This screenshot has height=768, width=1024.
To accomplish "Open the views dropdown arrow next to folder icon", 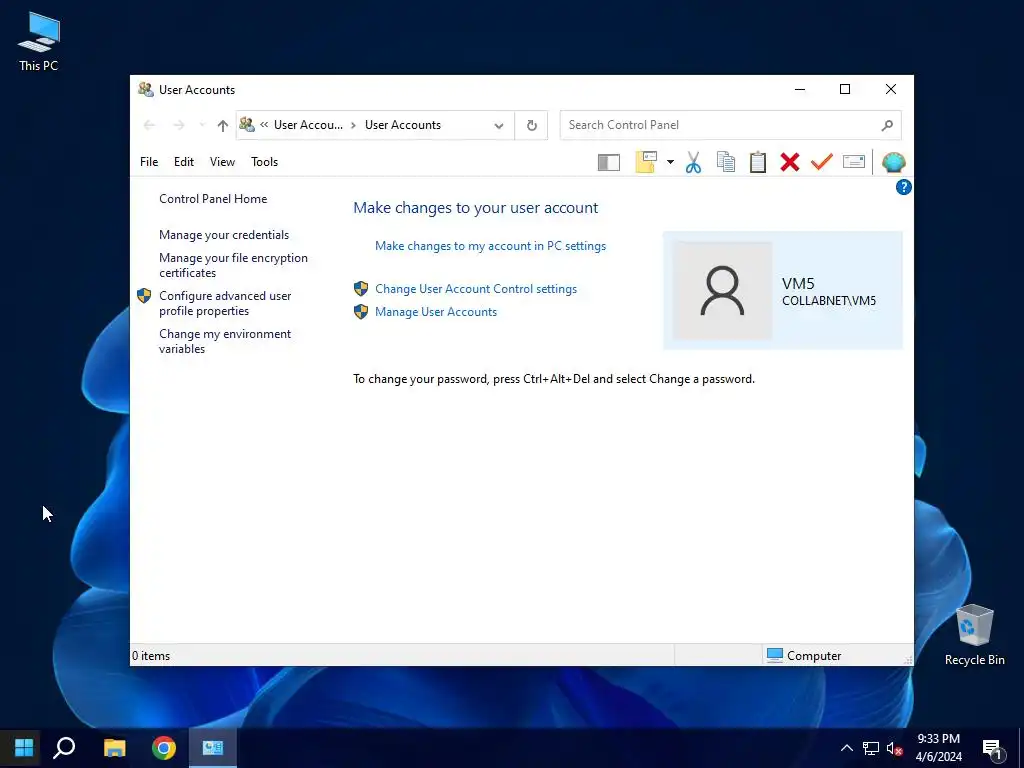I will click(x=670, y=162).
